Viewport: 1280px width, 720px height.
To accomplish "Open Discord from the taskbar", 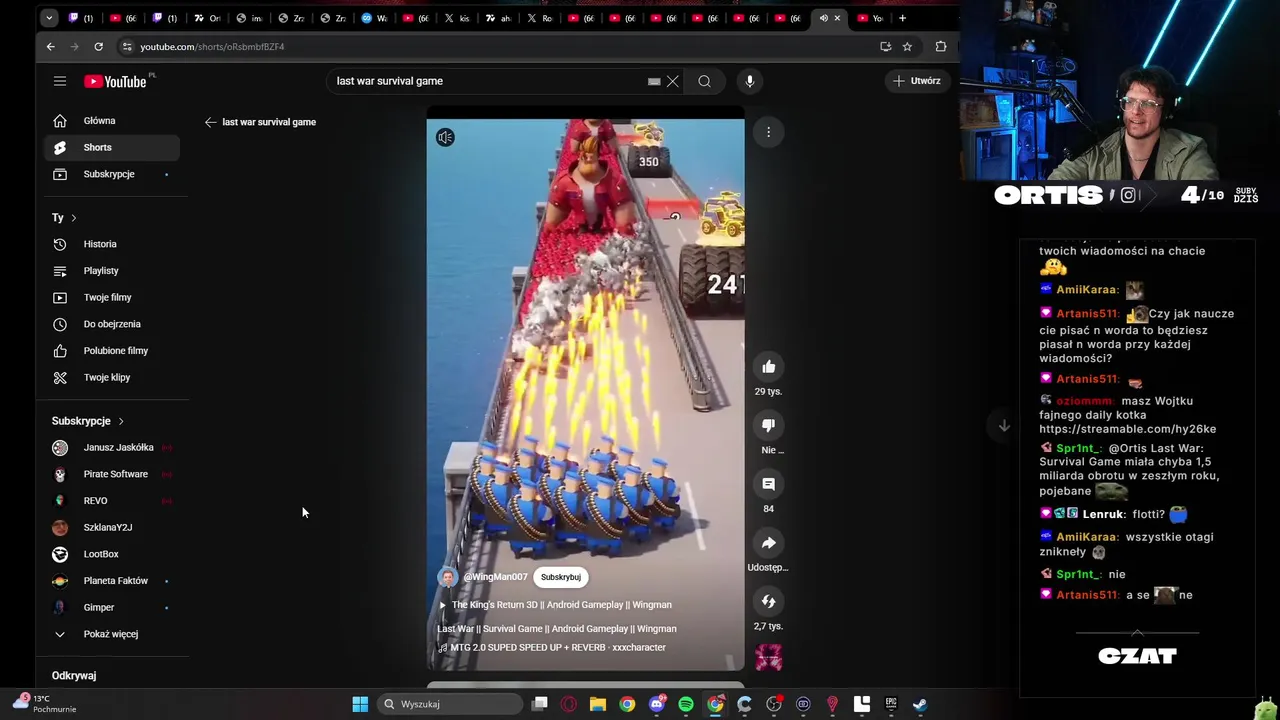I will pyautogui.click(x=657, y=704).
